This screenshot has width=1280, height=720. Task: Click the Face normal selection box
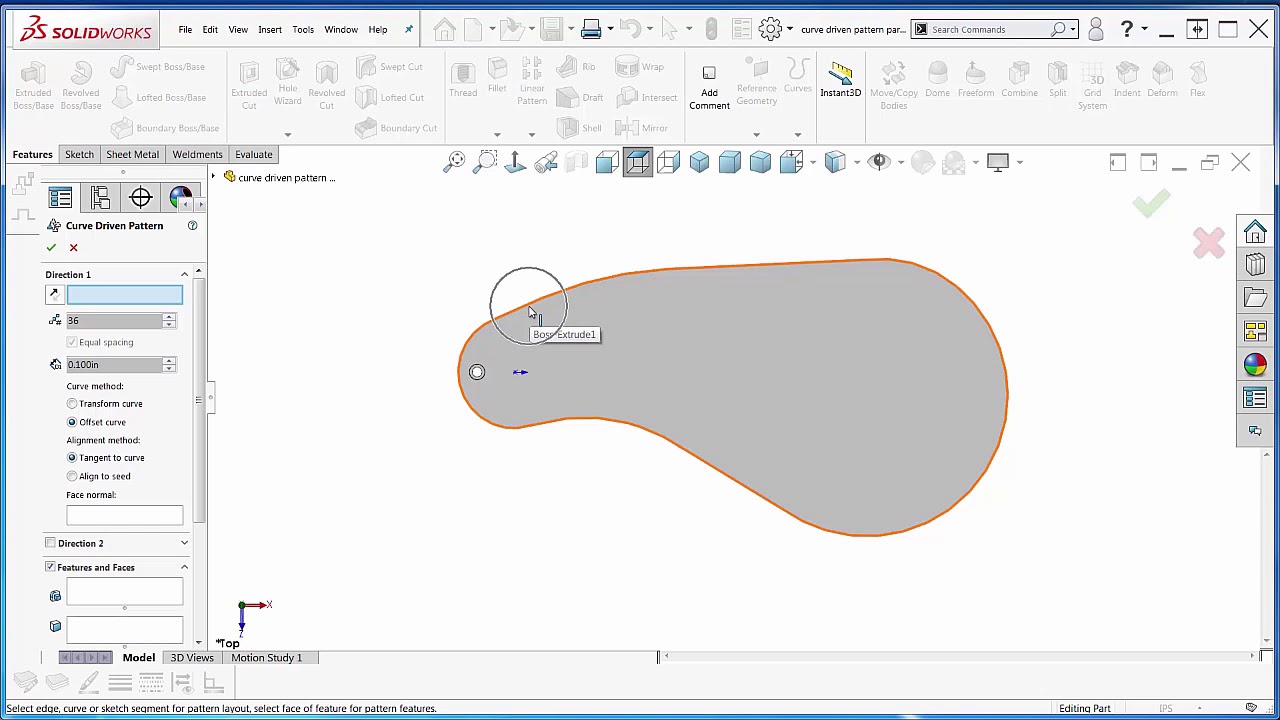(x=125, y=515)
